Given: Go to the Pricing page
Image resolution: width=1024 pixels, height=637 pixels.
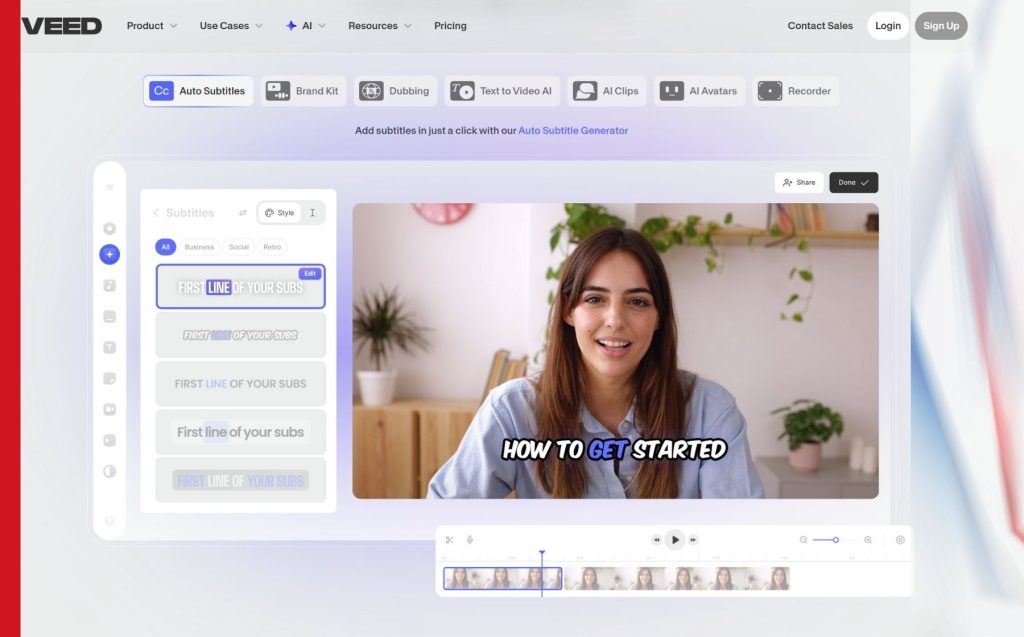Looking at the screenshot, I should (450, 25).
